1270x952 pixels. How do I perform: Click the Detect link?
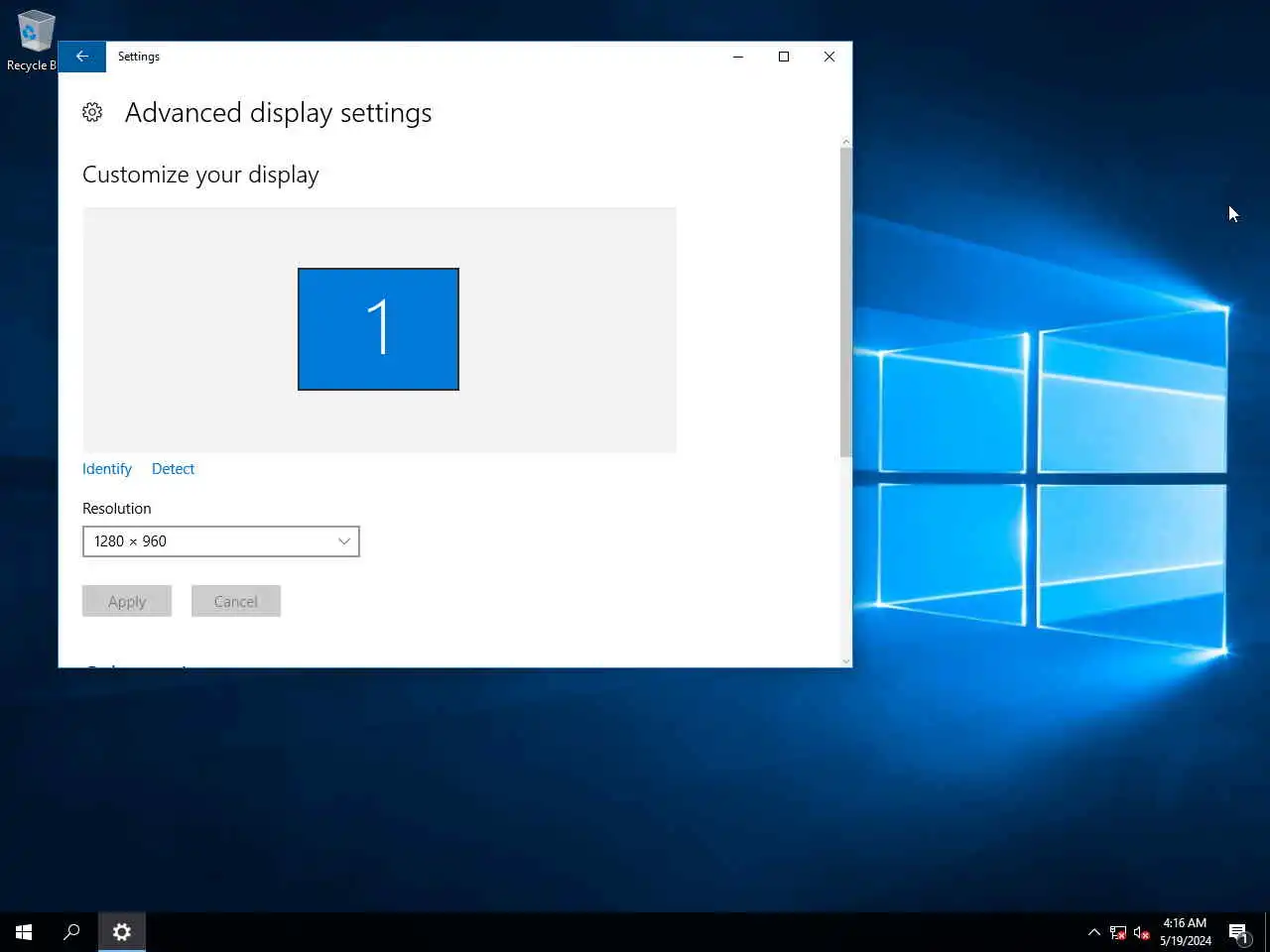coord(173,469)
